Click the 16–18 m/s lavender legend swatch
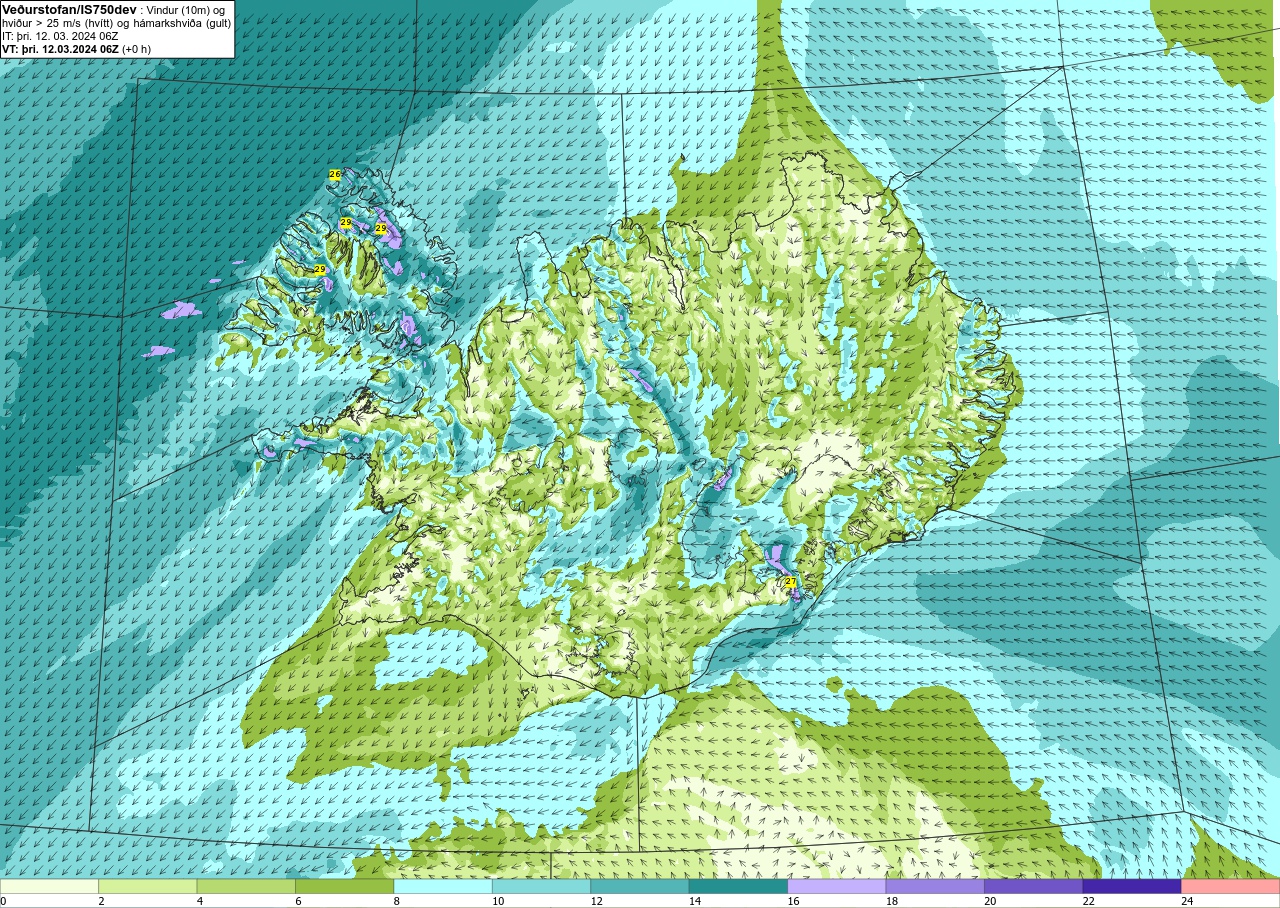Viewport: 1280px width, 908px height. click(837, 886)
